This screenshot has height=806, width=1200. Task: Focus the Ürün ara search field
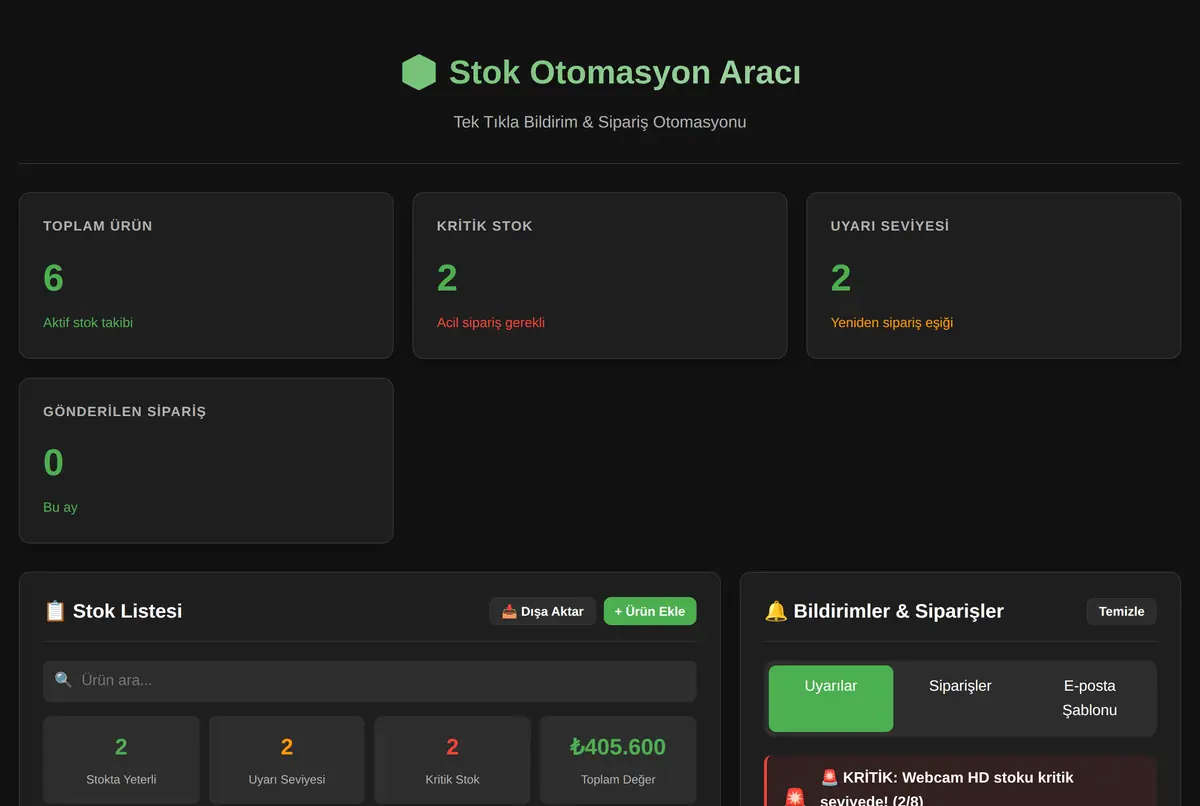[x=370, y=681]
